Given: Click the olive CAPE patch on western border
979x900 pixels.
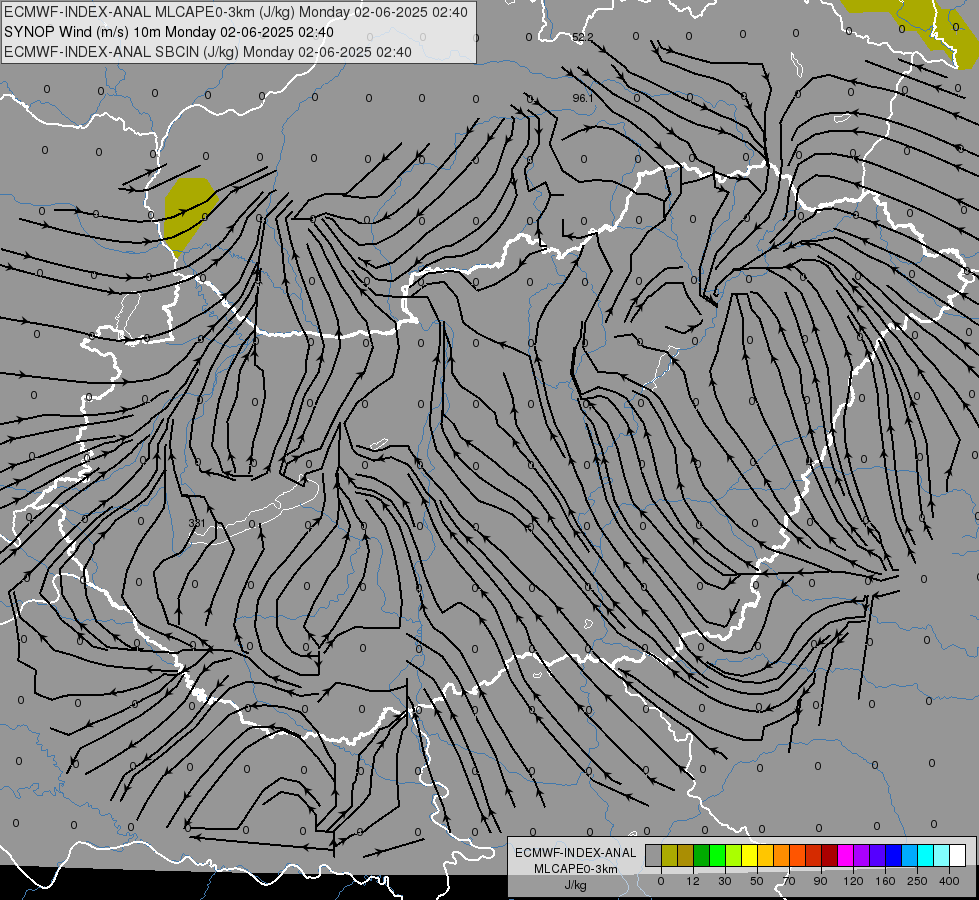Looking at the screenshot, I should [188, 214].
